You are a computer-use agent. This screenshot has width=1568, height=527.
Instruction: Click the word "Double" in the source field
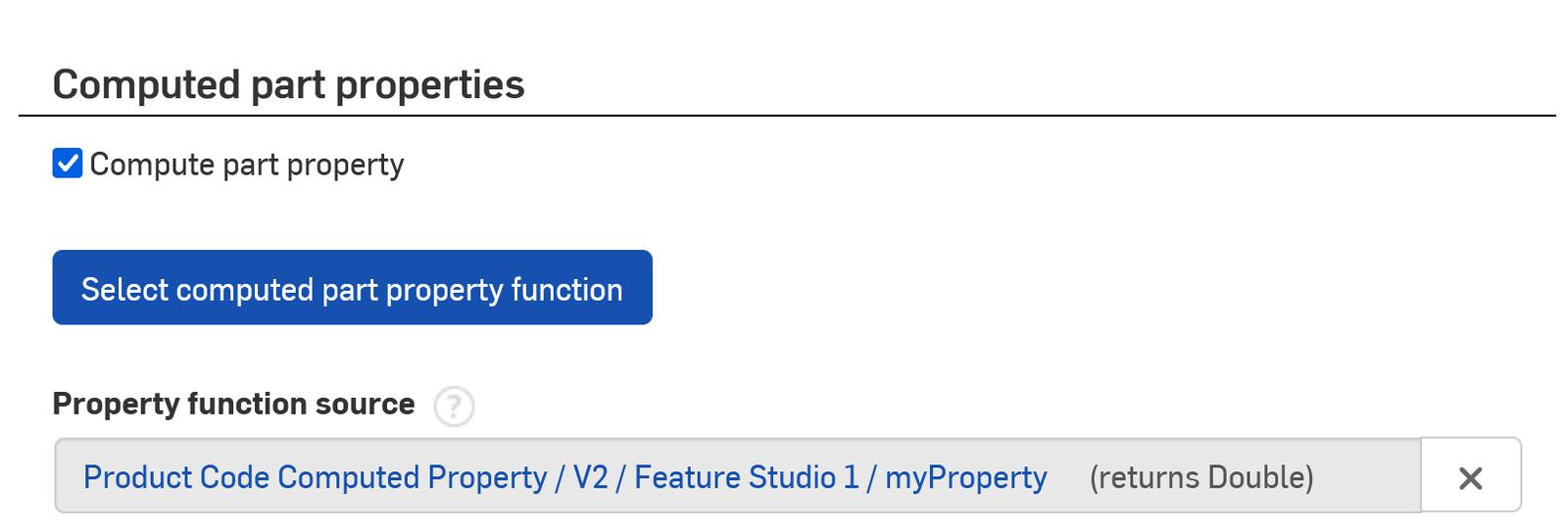1258,477
